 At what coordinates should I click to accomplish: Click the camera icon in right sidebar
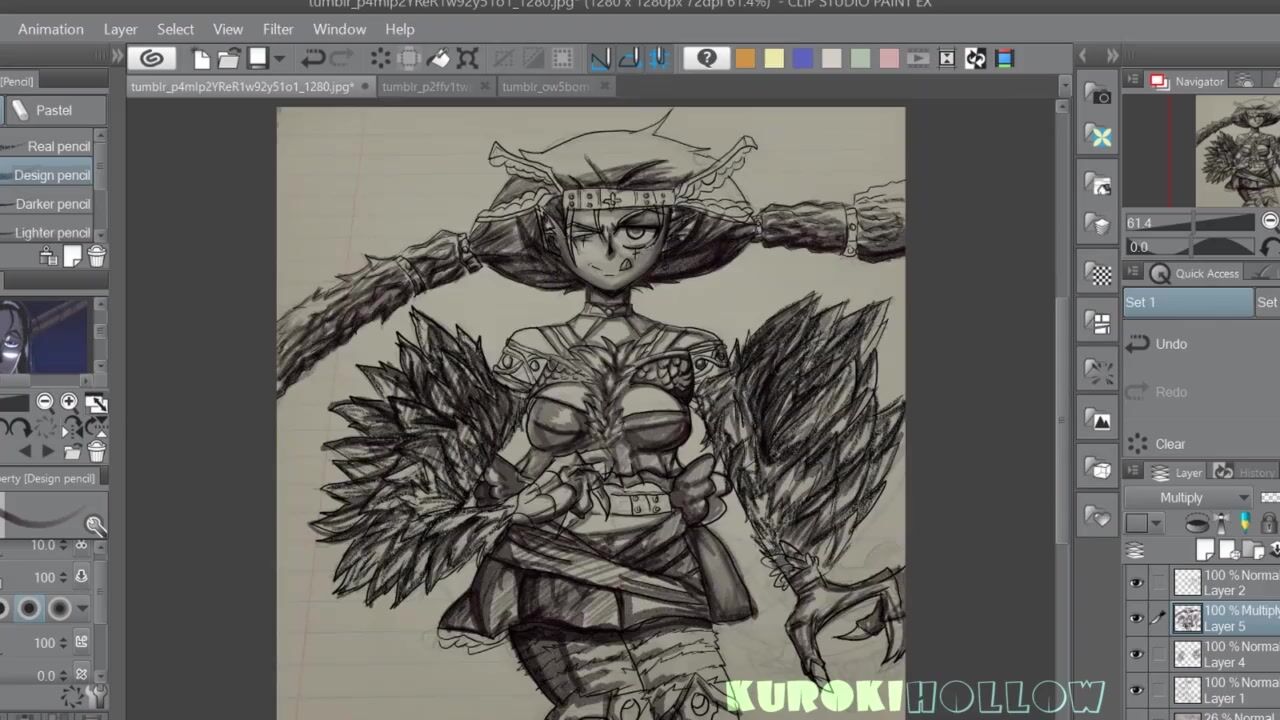tap(1100, 95)
